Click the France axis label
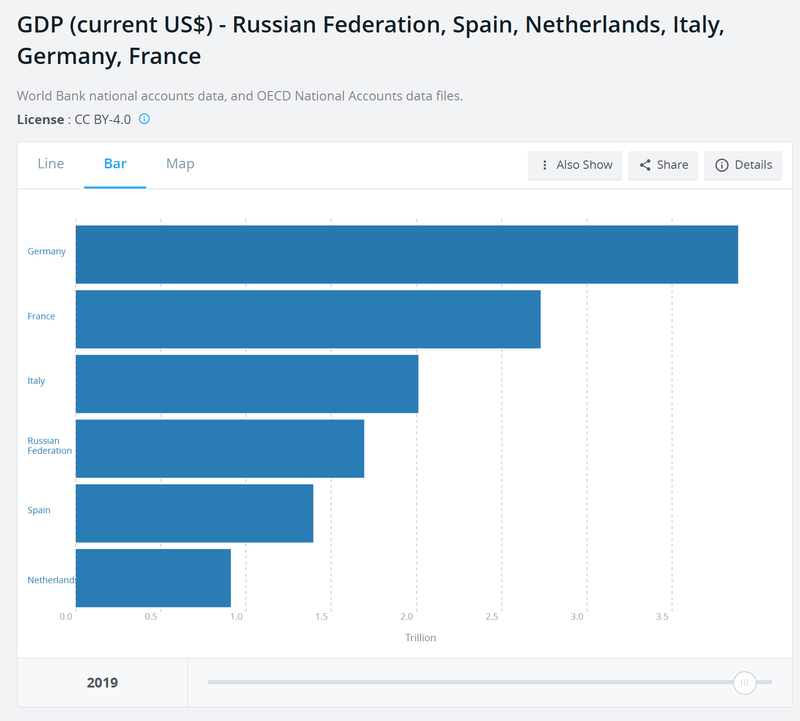This screenshot has width=800, height=721. [x=41, y=316]
